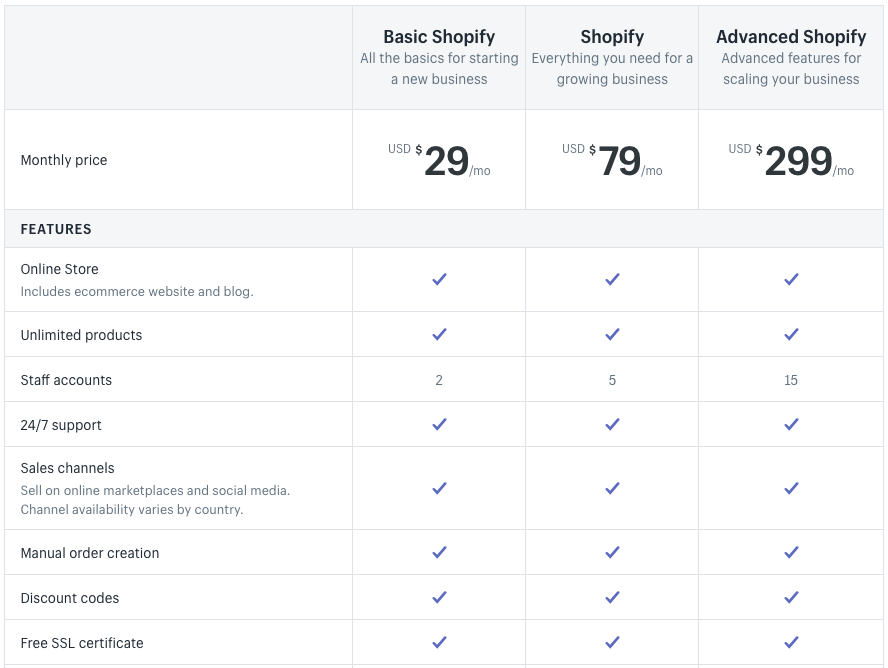Click the USD $299/mo price
Viewport: 888px width, 668px height.
tap(791, 161)
